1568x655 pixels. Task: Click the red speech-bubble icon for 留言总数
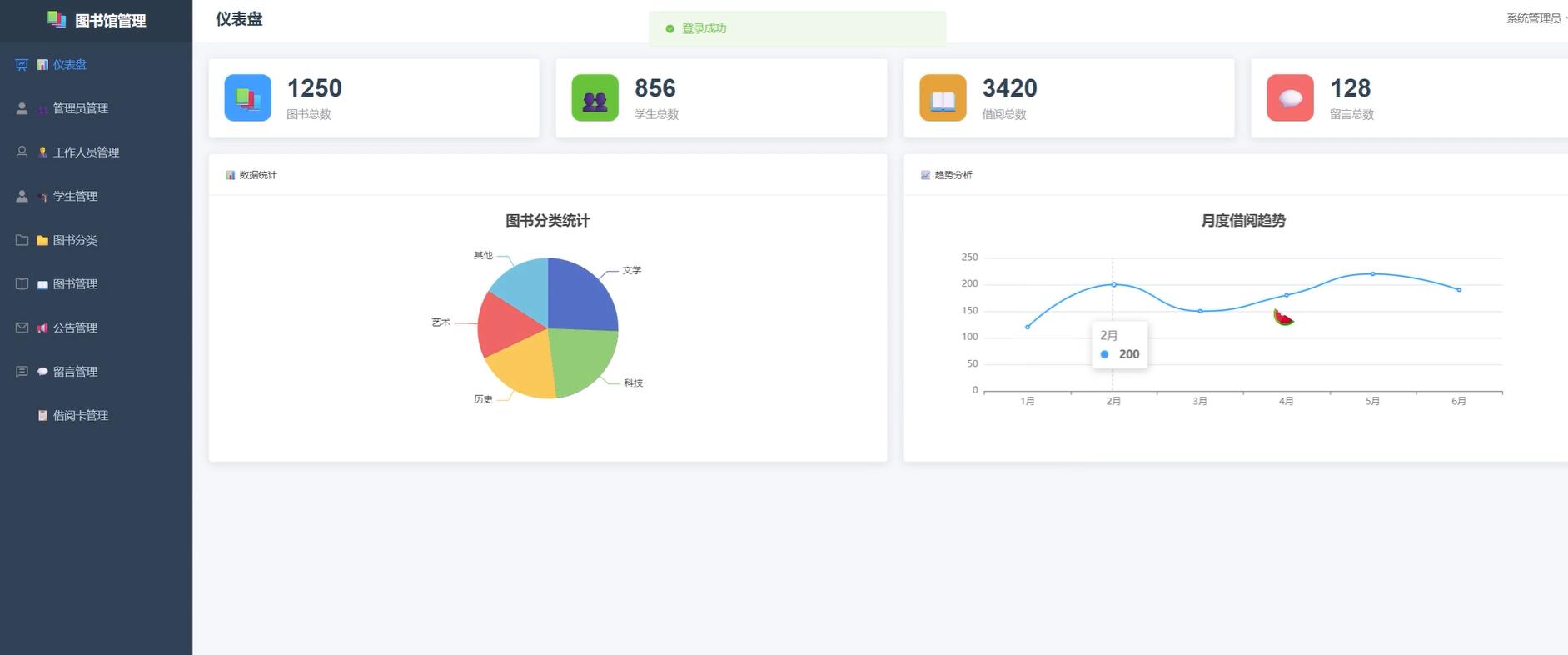[1290, 97]
